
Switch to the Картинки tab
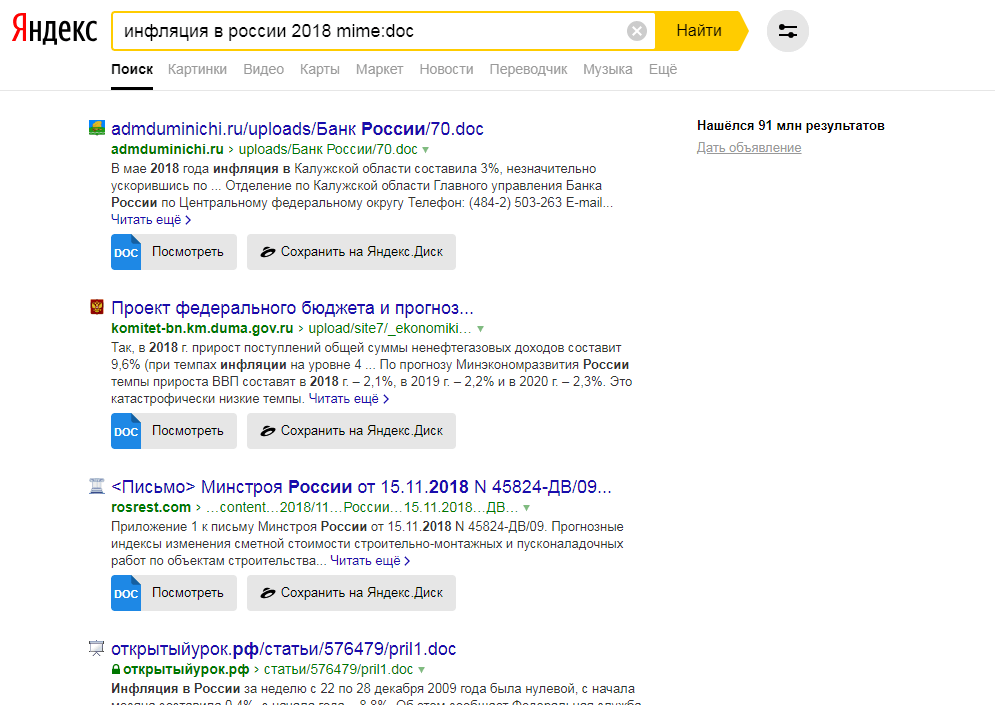coord(197,69)
